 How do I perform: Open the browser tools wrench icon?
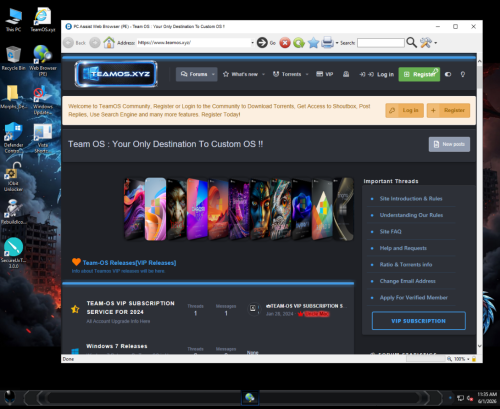pos(426,43)
